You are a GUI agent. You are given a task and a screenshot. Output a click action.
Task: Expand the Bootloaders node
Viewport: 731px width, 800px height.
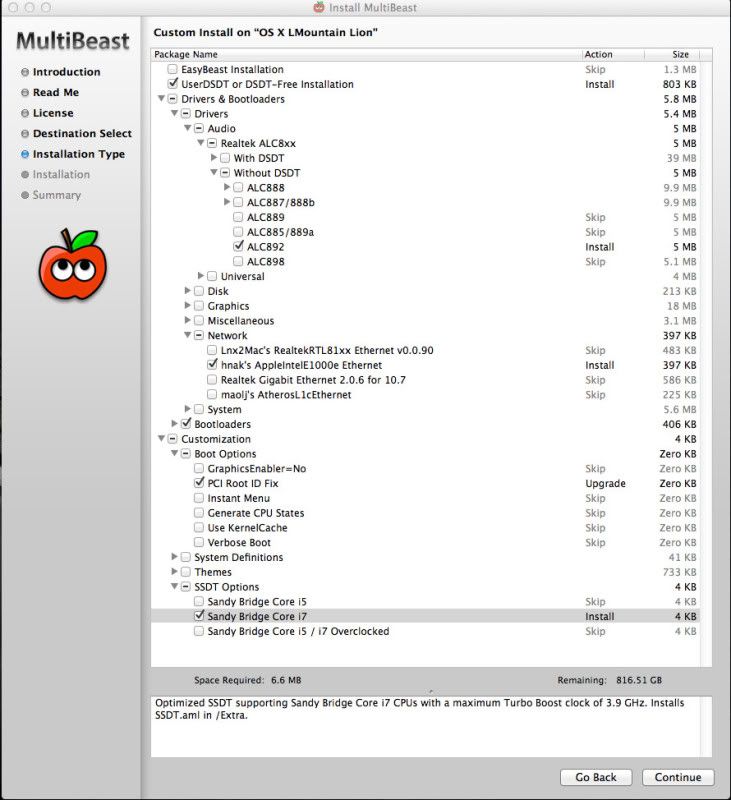click(x=174, y=423)
